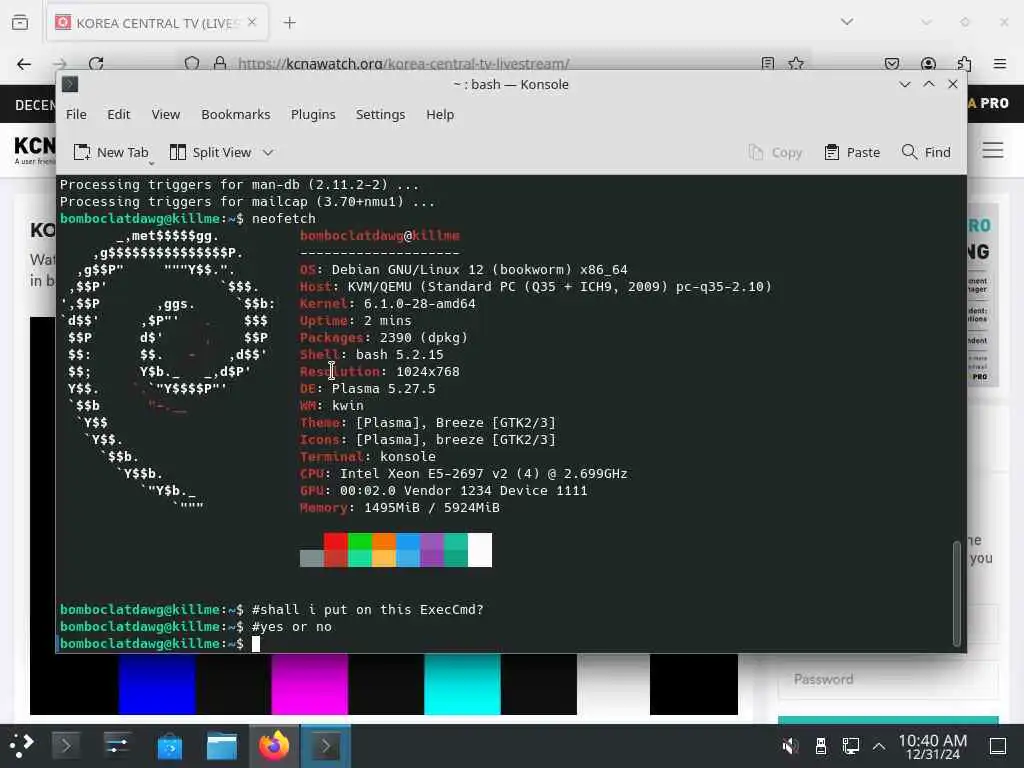Open Firefox View icon at top left
Screen dimensions: 1024x768
point(20,23)
